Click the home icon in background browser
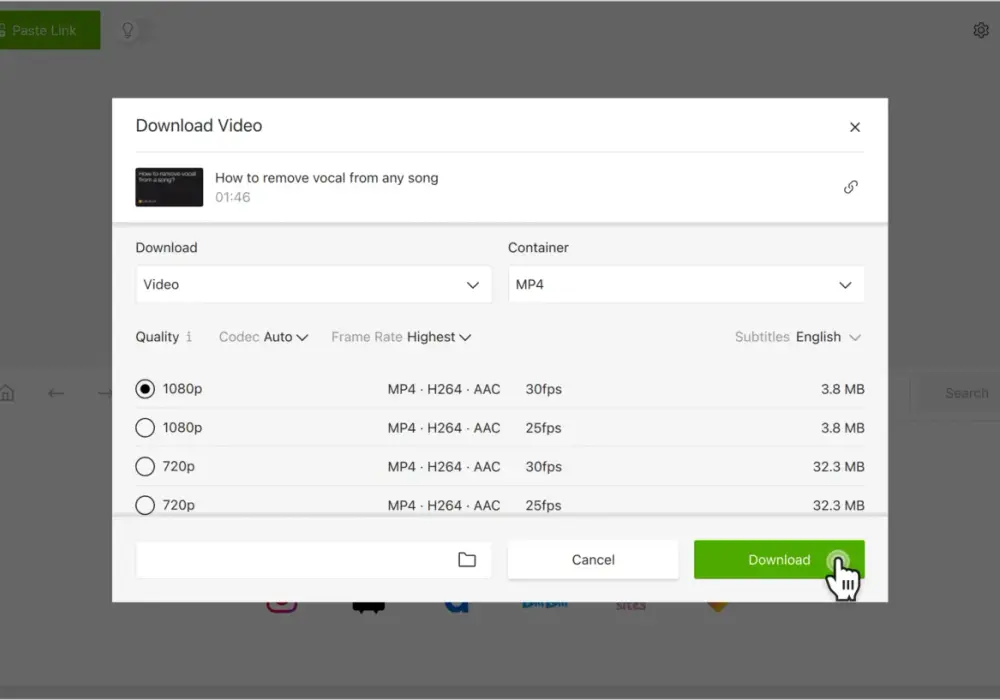Screen dimensions: 1000x700 click(x=7, y=393)
